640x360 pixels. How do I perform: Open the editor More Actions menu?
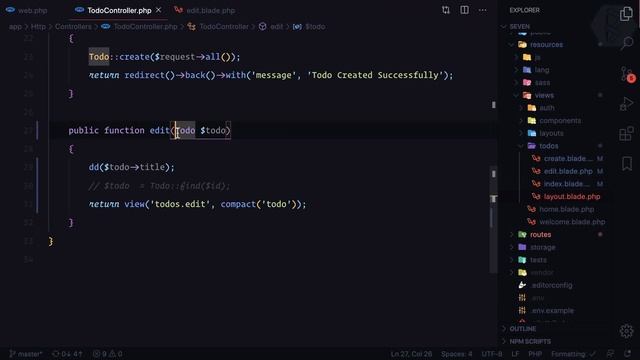coord(482,10)
